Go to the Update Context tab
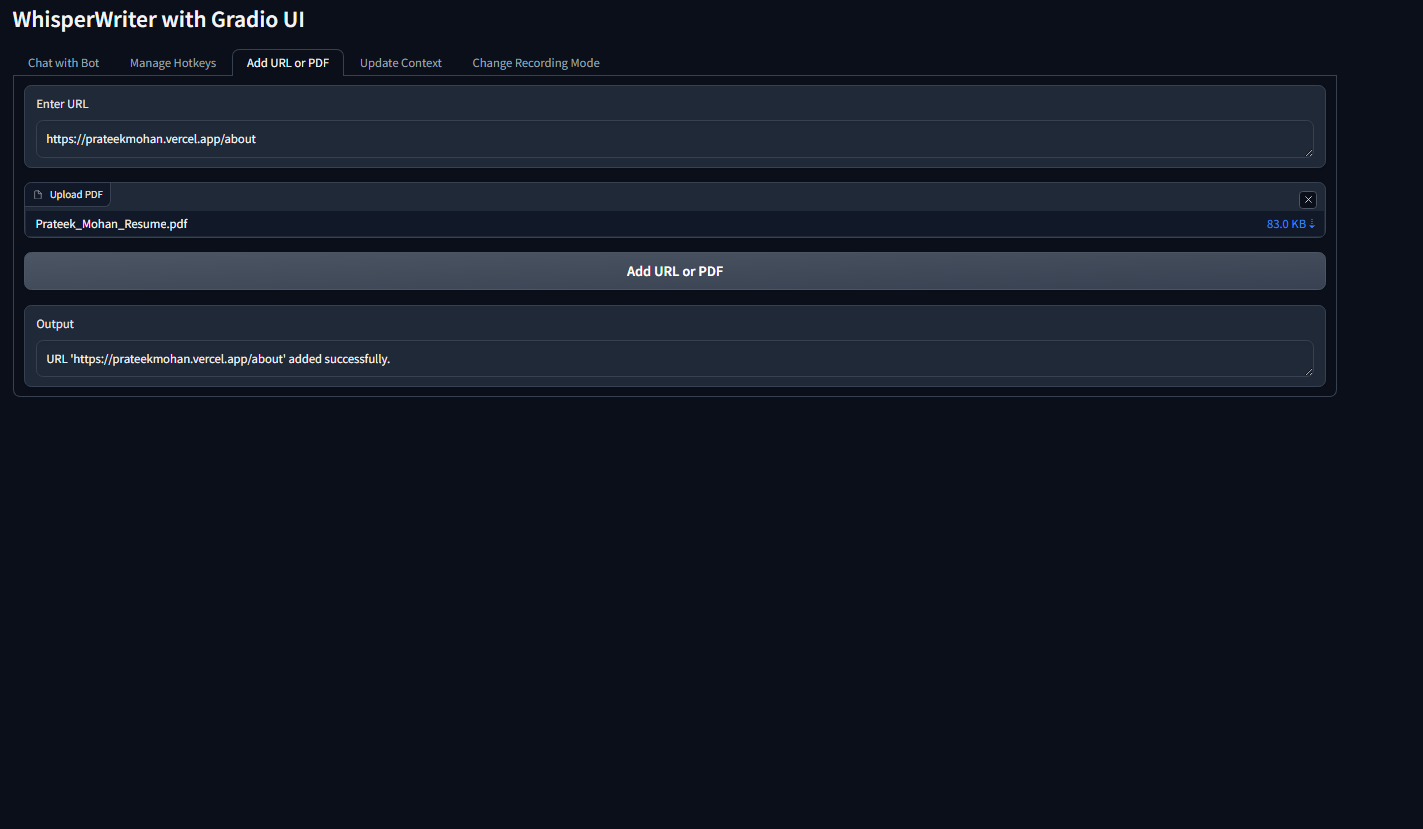The image size is (1423, 829). (401, 63)
